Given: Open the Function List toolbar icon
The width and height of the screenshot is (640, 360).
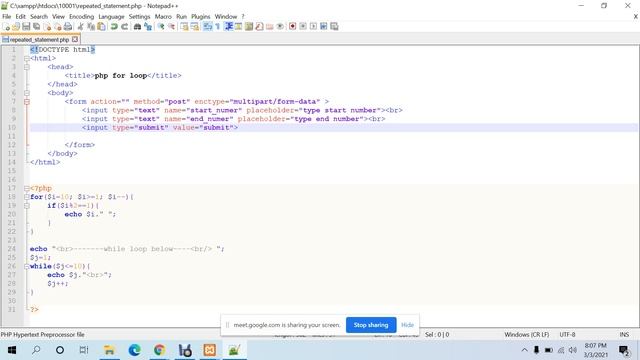Looking at the screenshot, I should pyautogui.click(x=259, y=27).
